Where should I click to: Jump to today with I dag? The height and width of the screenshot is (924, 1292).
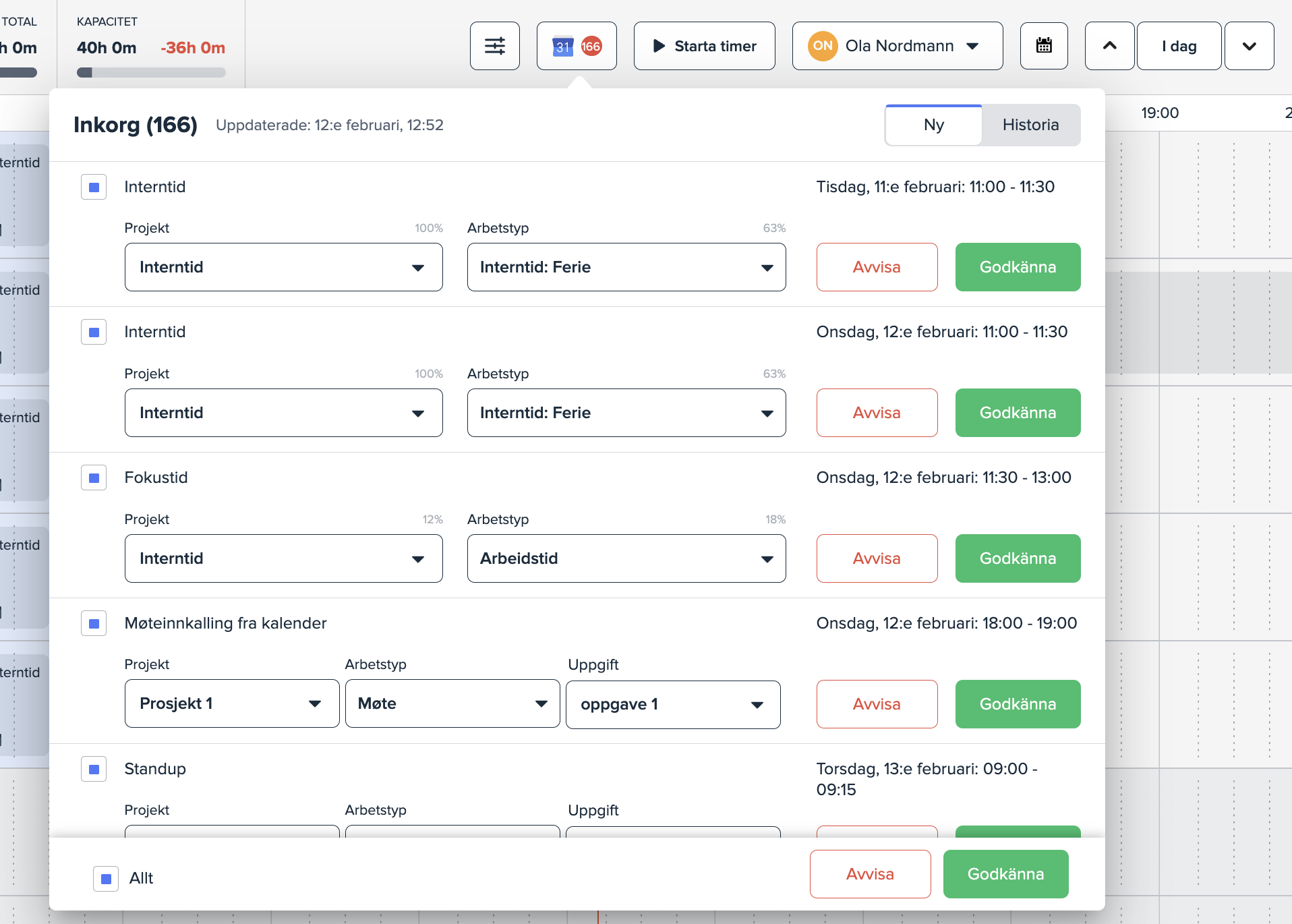point(1179,46)
